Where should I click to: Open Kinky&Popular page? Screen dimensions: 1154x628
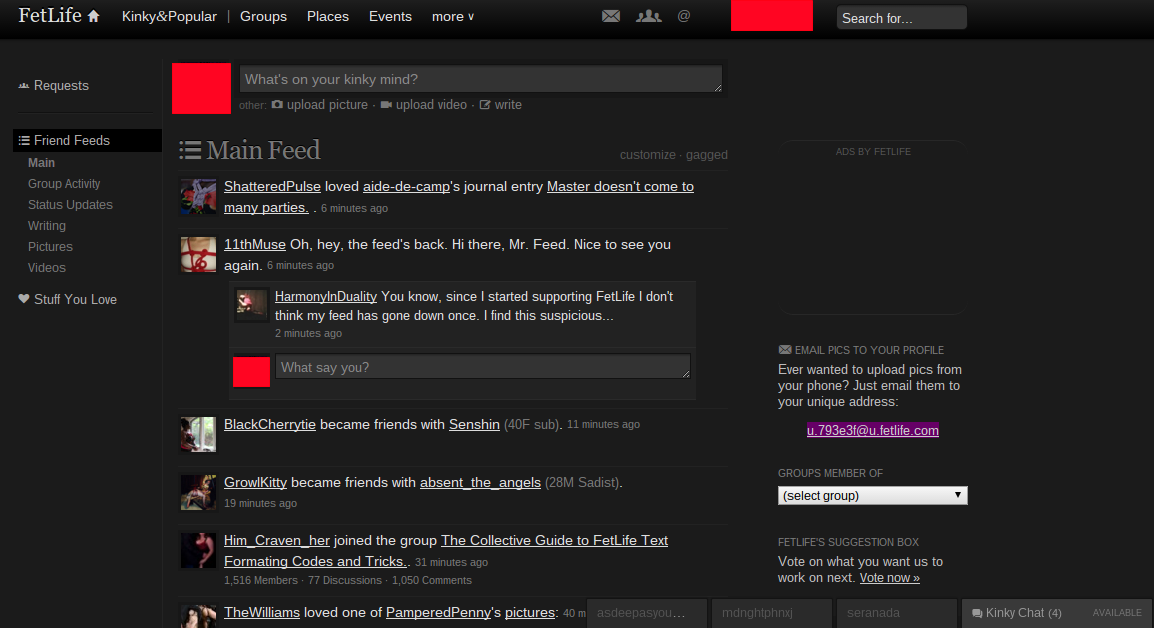click(169, 16)
